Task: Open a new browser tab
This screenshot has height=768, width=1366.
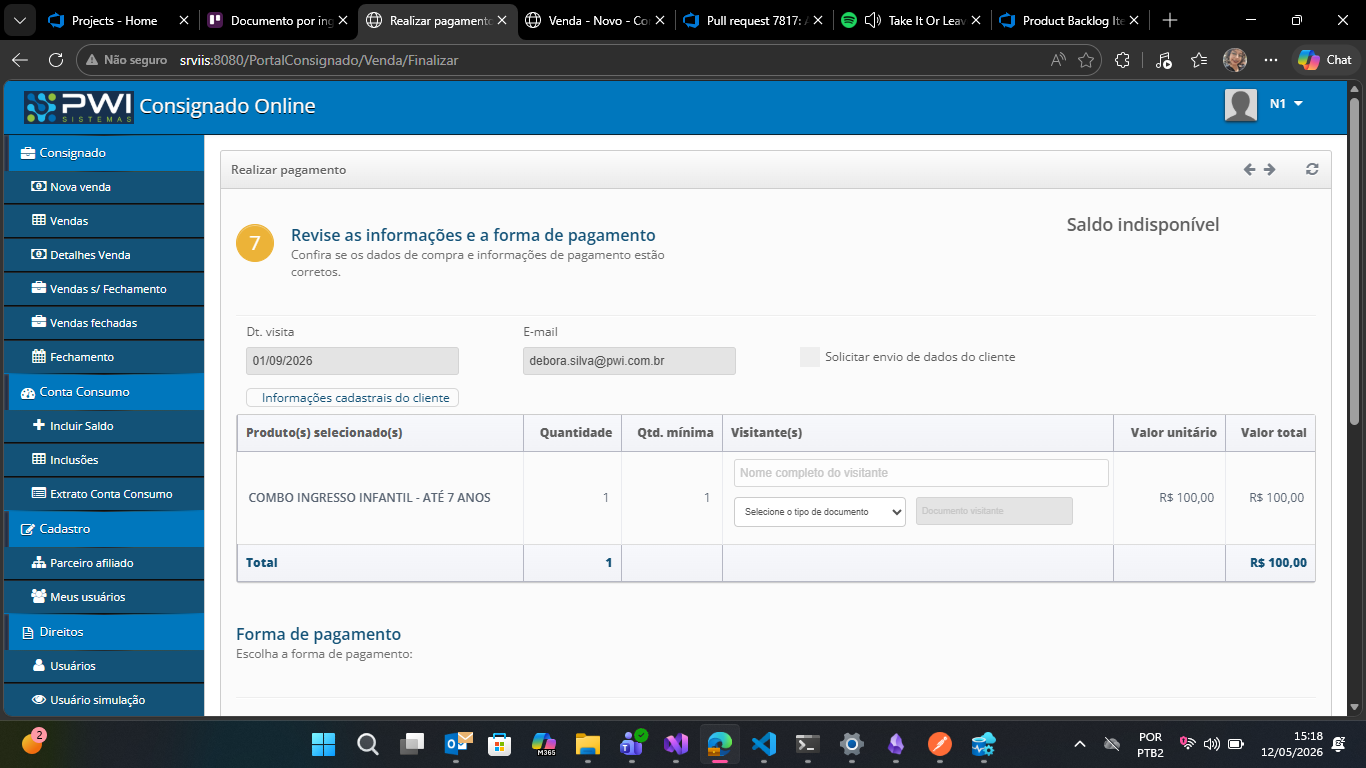Action: 1171,20
